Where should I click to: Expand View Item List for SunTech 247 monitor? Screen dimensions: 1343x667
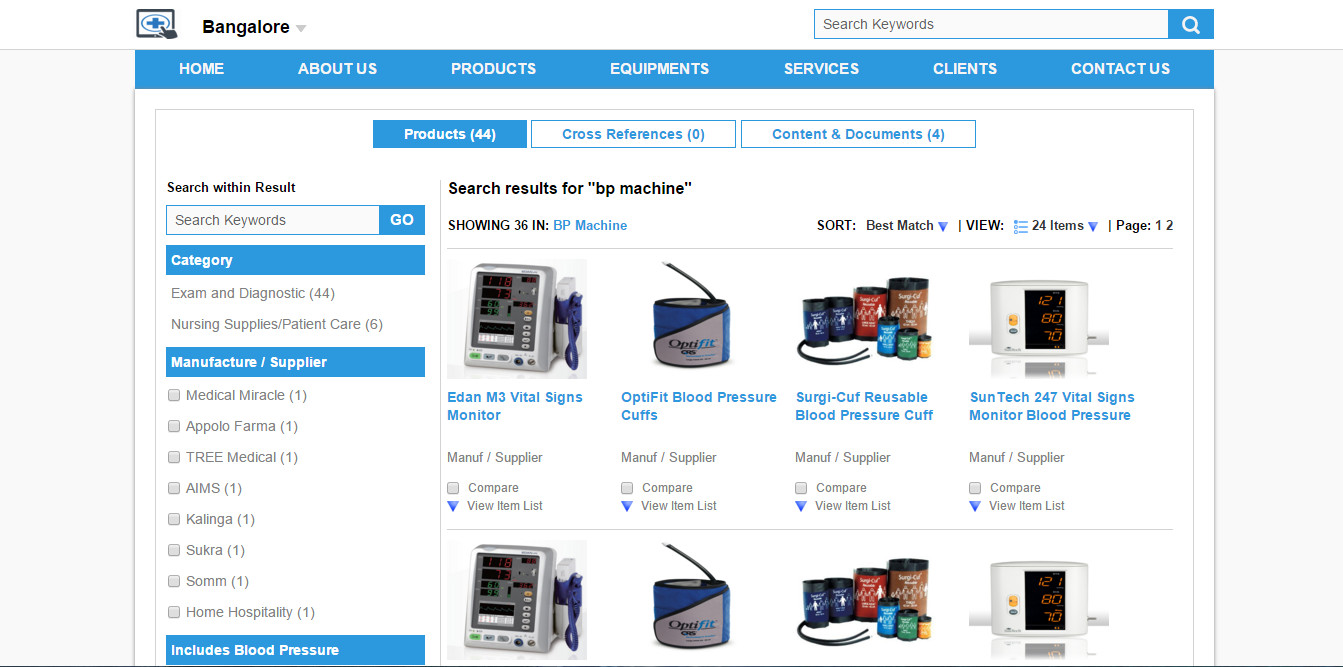pyautogui.click(x=1017, y=506)
